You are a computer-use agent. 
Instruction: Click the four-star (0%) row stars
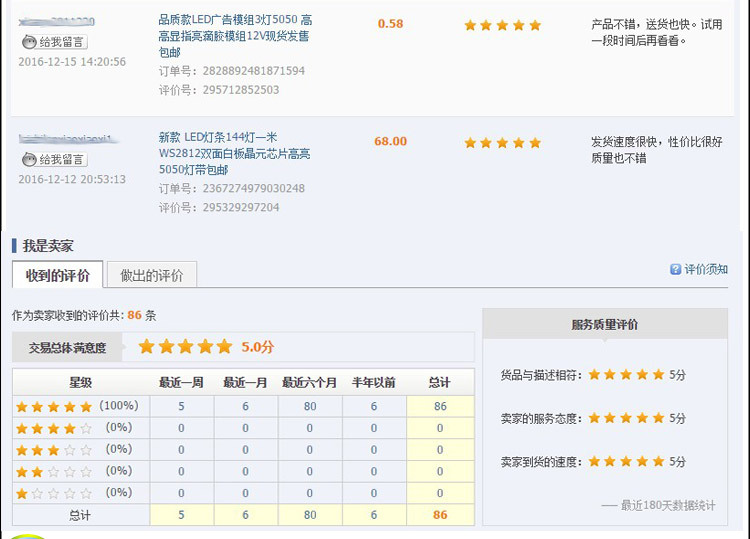pos(54,428)
